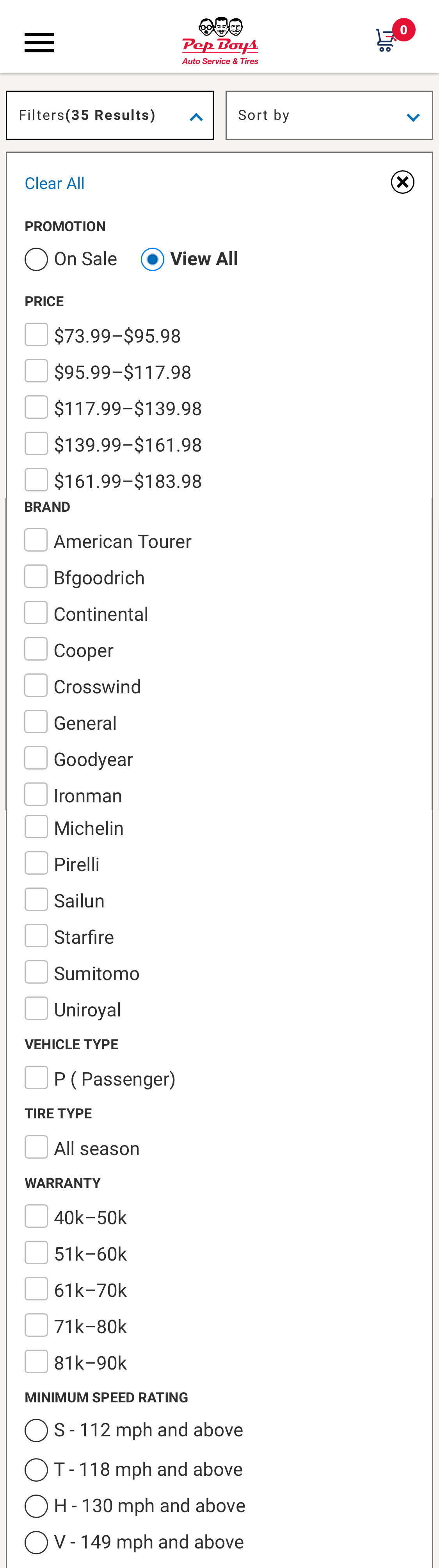439x1568 pixels.
Task: Check the All season tire type
Action: pos(36,1147)
